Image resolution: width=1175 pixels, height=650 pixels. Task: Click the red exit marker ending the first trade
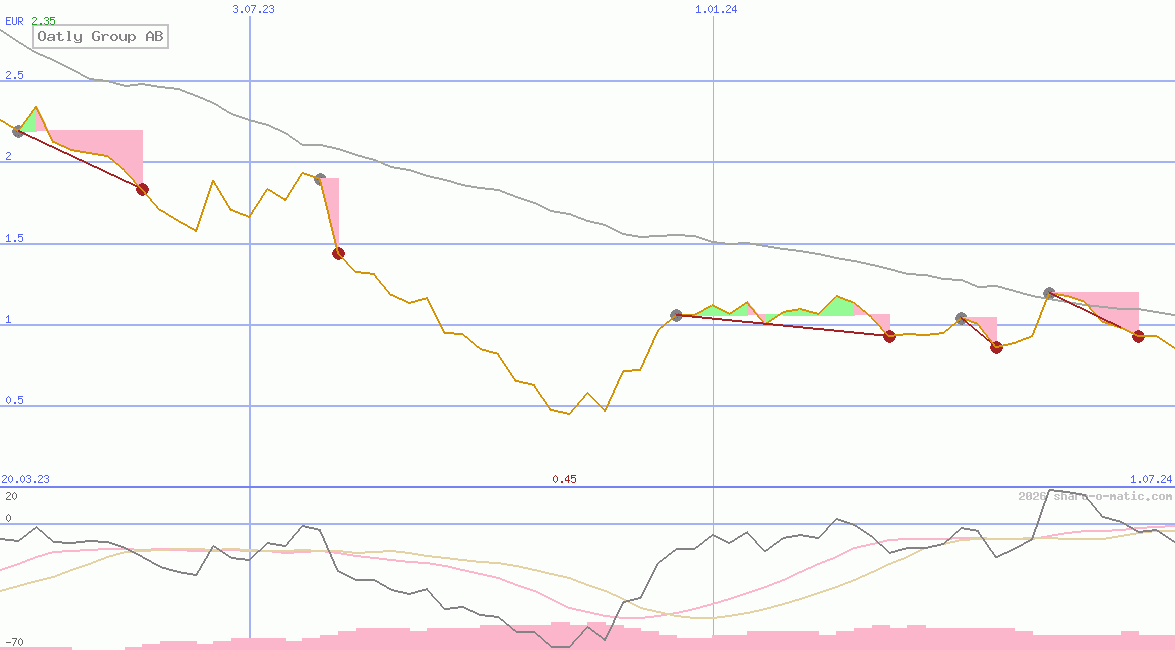coord(142,189)
